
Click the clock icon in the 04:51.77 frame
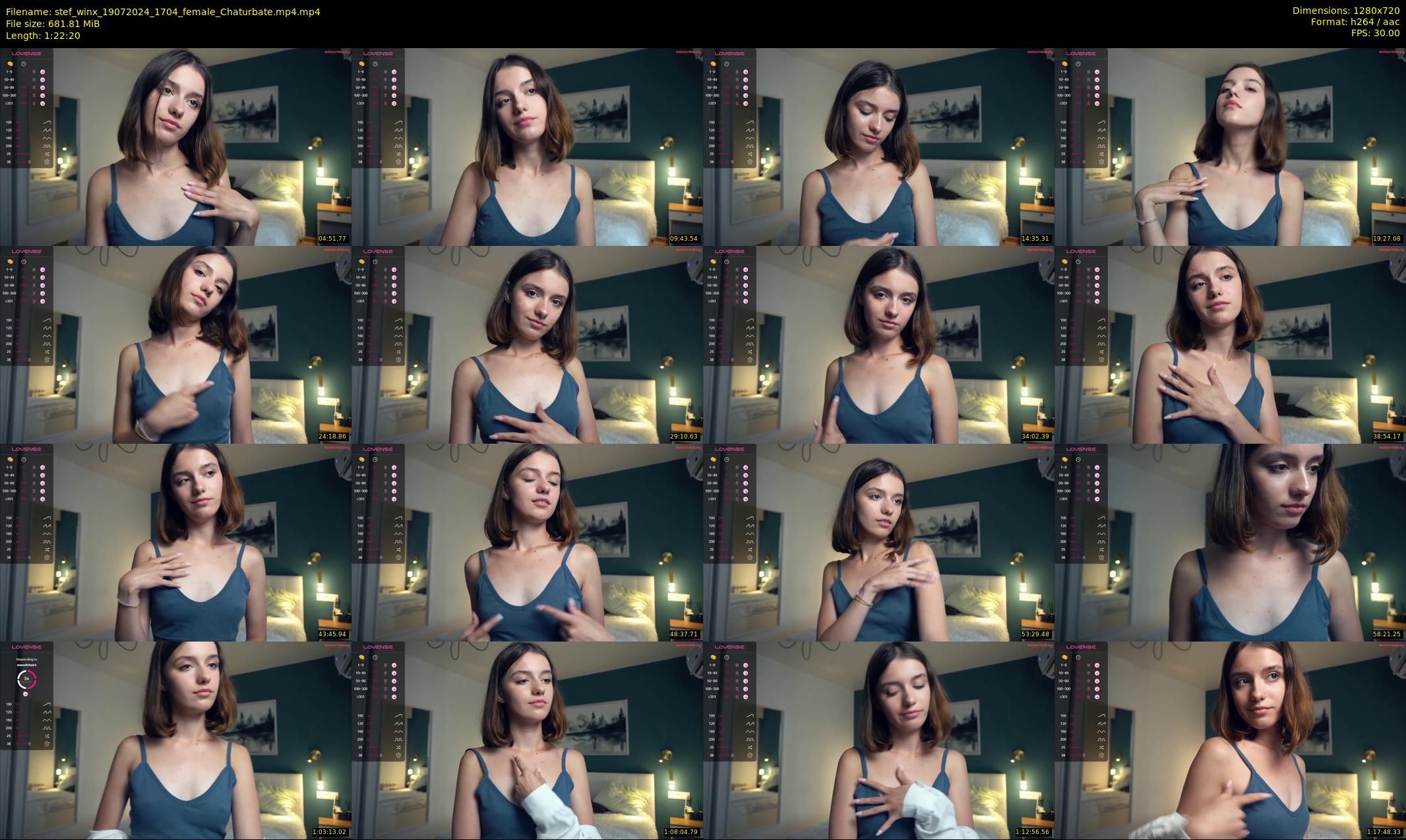click(24, 64)
